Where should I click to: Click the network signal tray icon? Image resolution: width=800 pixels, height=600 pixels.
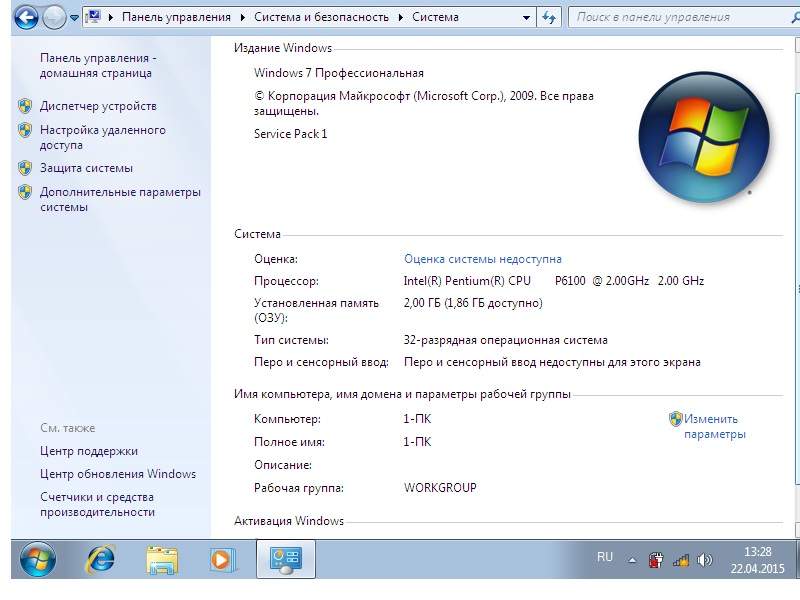[681, 560]
